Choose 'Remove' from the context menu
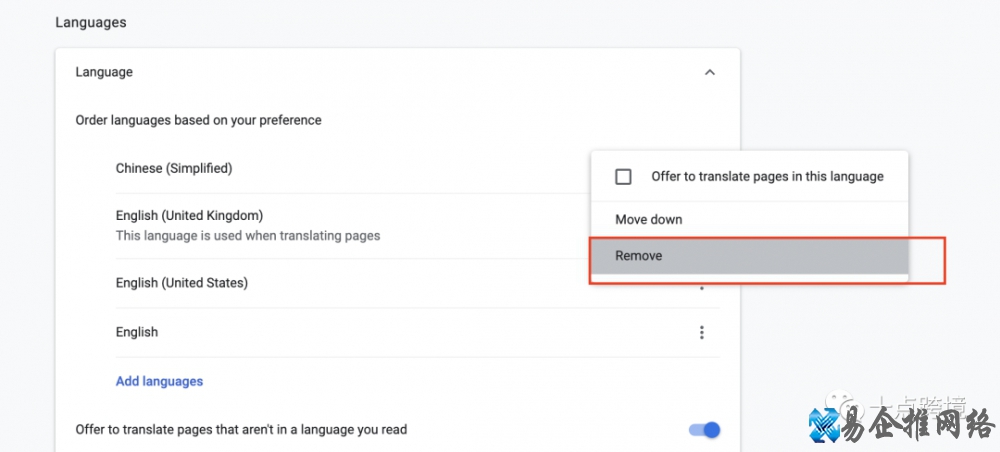This screenshot has width=1000, height=452. [639, 256]
